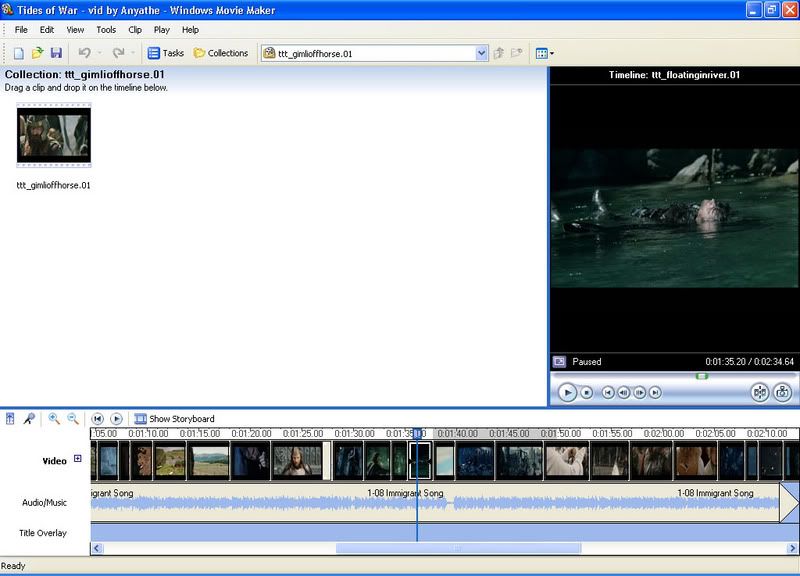The height and width of the screenshot is (576, 800).
Task: Open the Tools menu
Action: coord(106,30)
